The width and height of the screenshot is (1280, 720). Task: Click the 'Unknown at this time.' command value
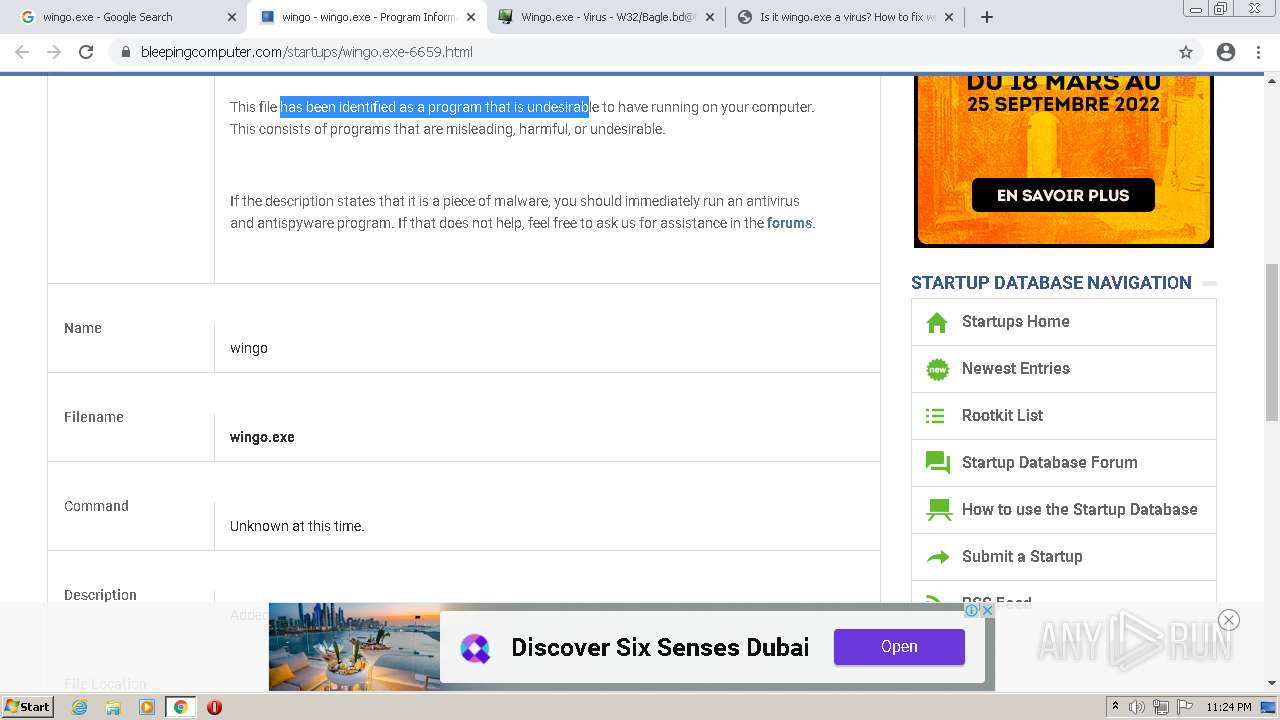[x=297, y=526]
